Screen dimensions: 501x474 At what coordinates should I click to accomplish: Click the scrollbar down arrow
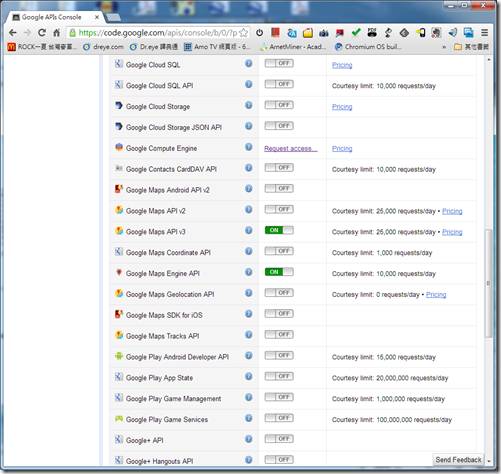pyautogui.click(x=489, y=461)
